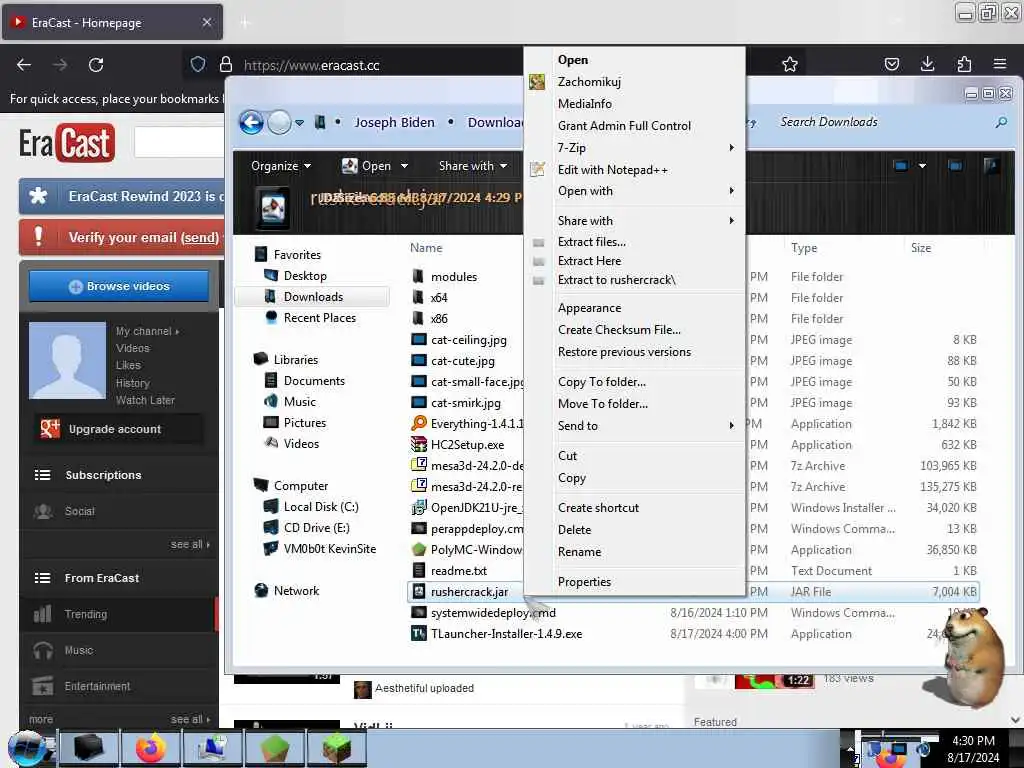
Task: Click Create shortcut entry
Action: (598, 507)
